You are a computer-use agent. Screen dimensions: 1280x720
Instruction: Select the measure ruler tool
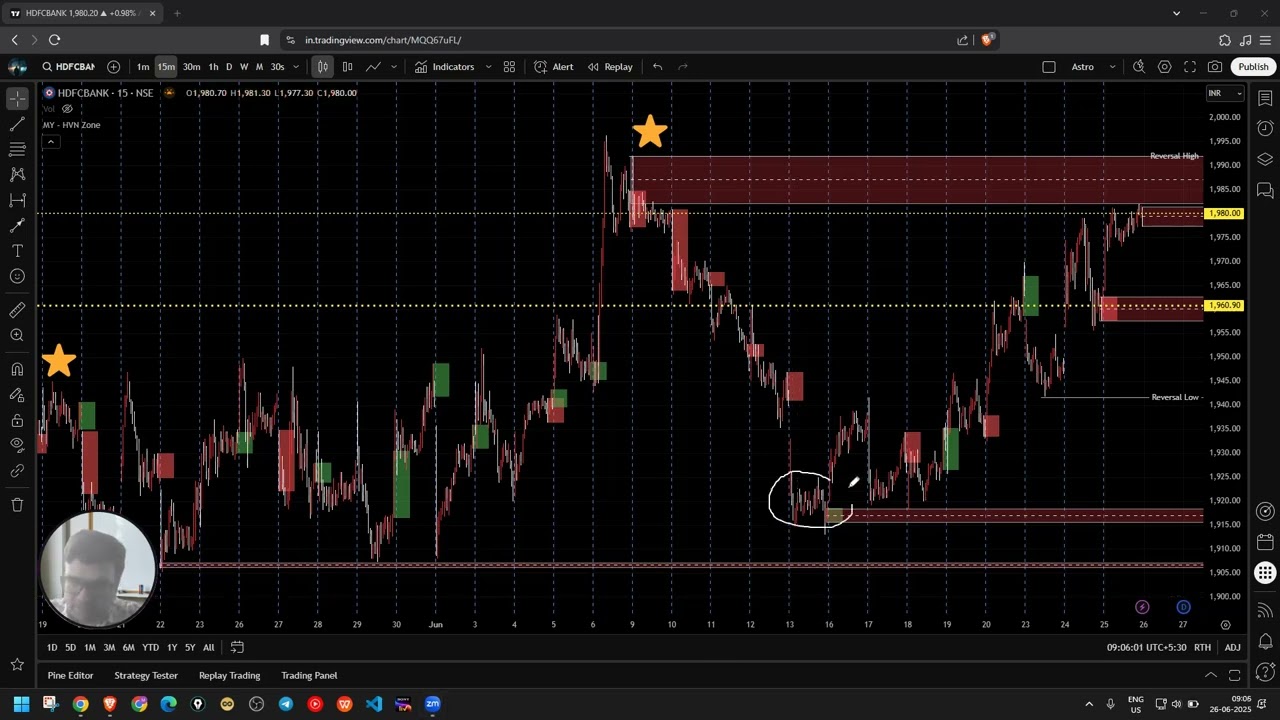(17, 311)
